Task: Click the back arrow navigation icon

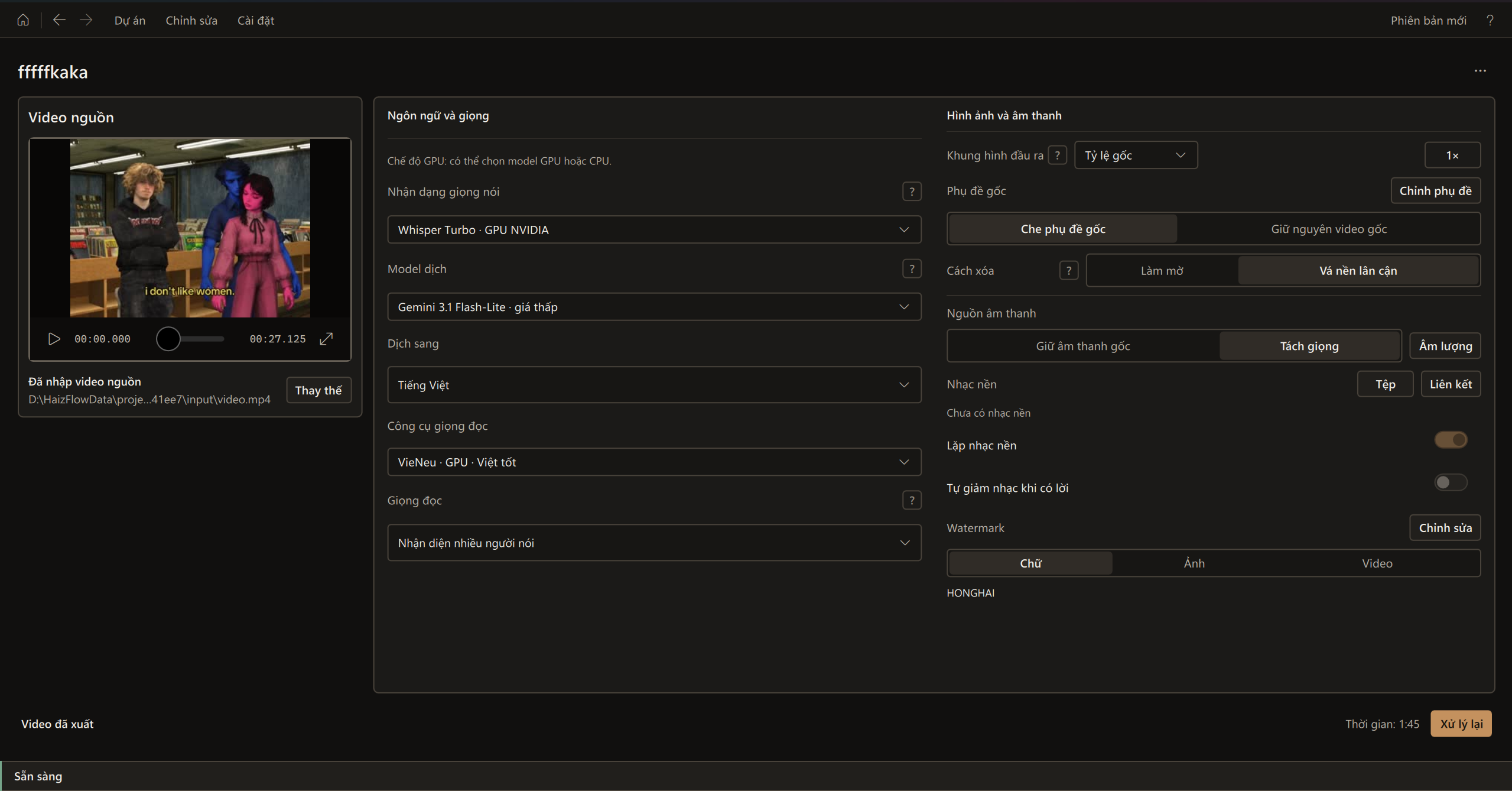Action: tap(59, 20)
